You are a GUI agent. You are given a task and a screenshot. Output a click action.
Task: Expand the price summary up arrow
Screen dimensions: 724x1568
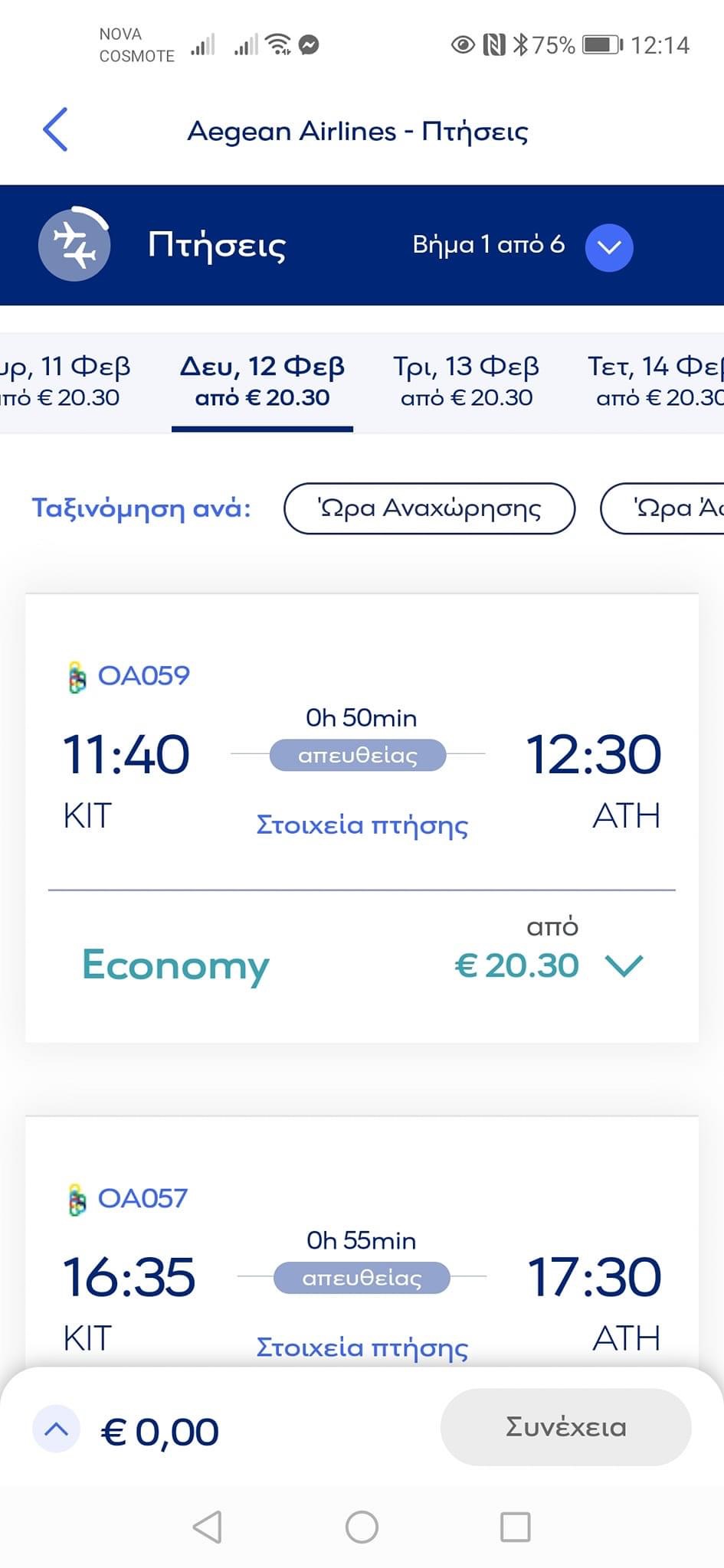[x=56, y=1429]
